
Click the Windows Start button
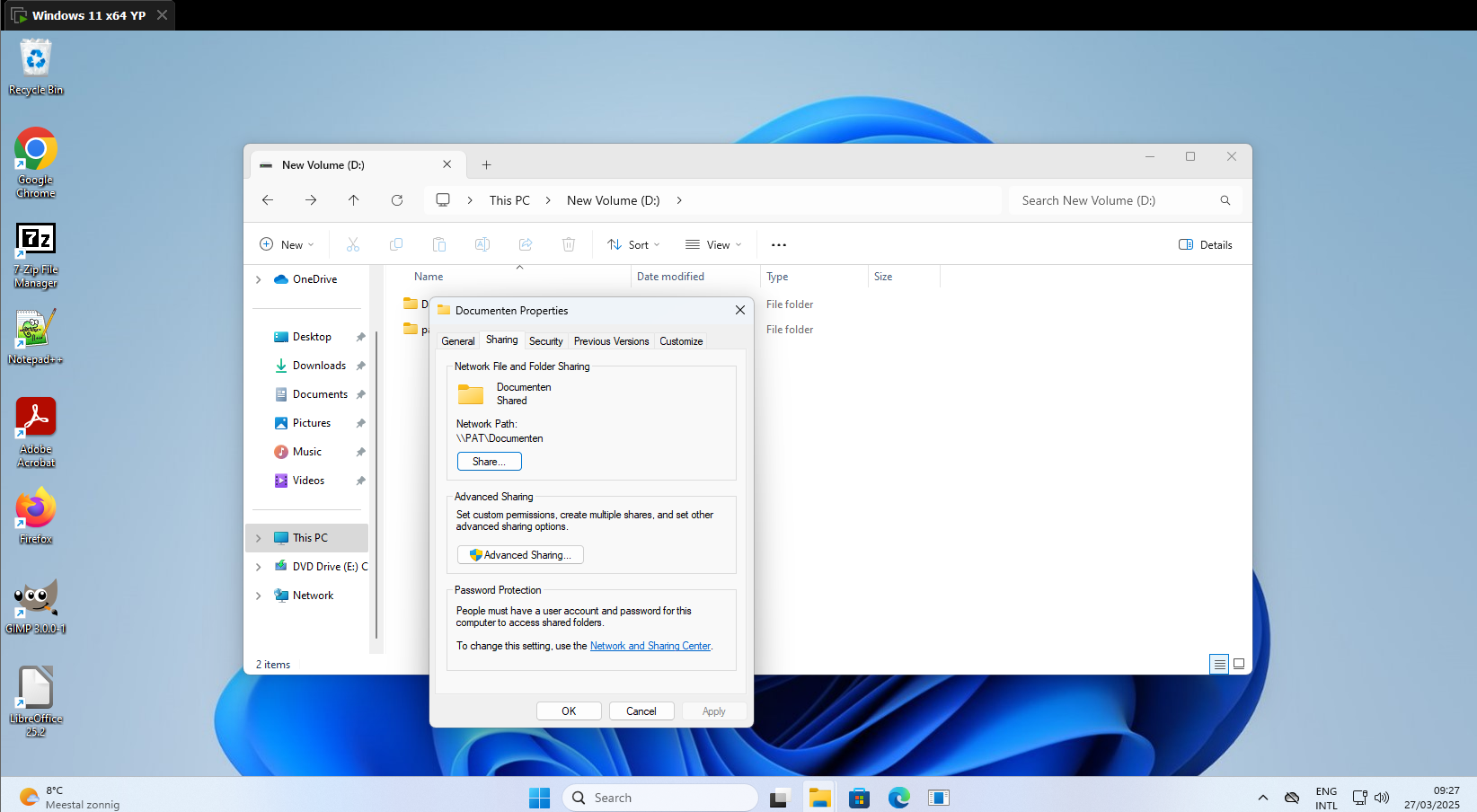[x=539, y=798]
